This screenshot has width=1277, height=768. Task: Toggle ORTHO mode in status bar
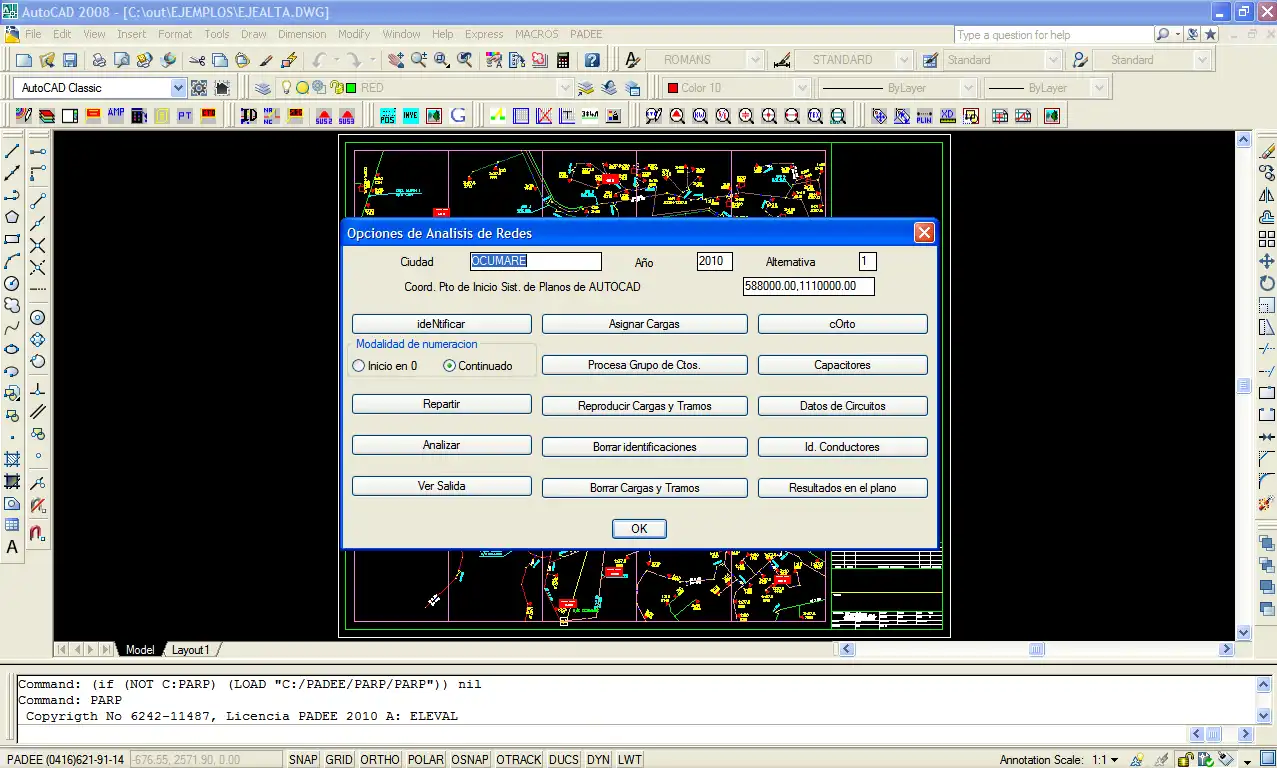tap(379, 760)
